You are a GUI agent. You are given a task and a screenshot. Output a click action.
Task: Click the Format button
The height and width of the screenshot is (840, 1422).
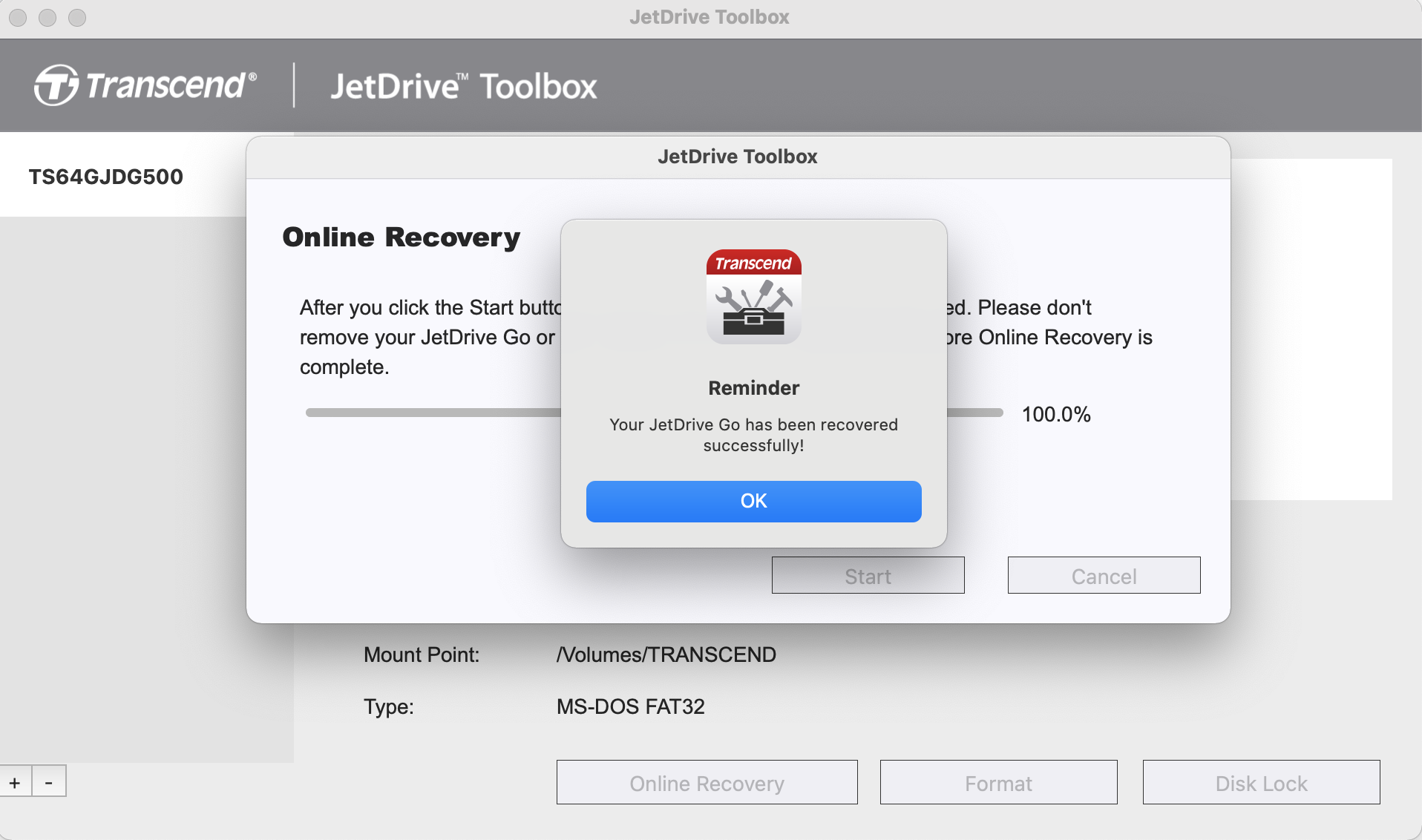click(998, 783)
